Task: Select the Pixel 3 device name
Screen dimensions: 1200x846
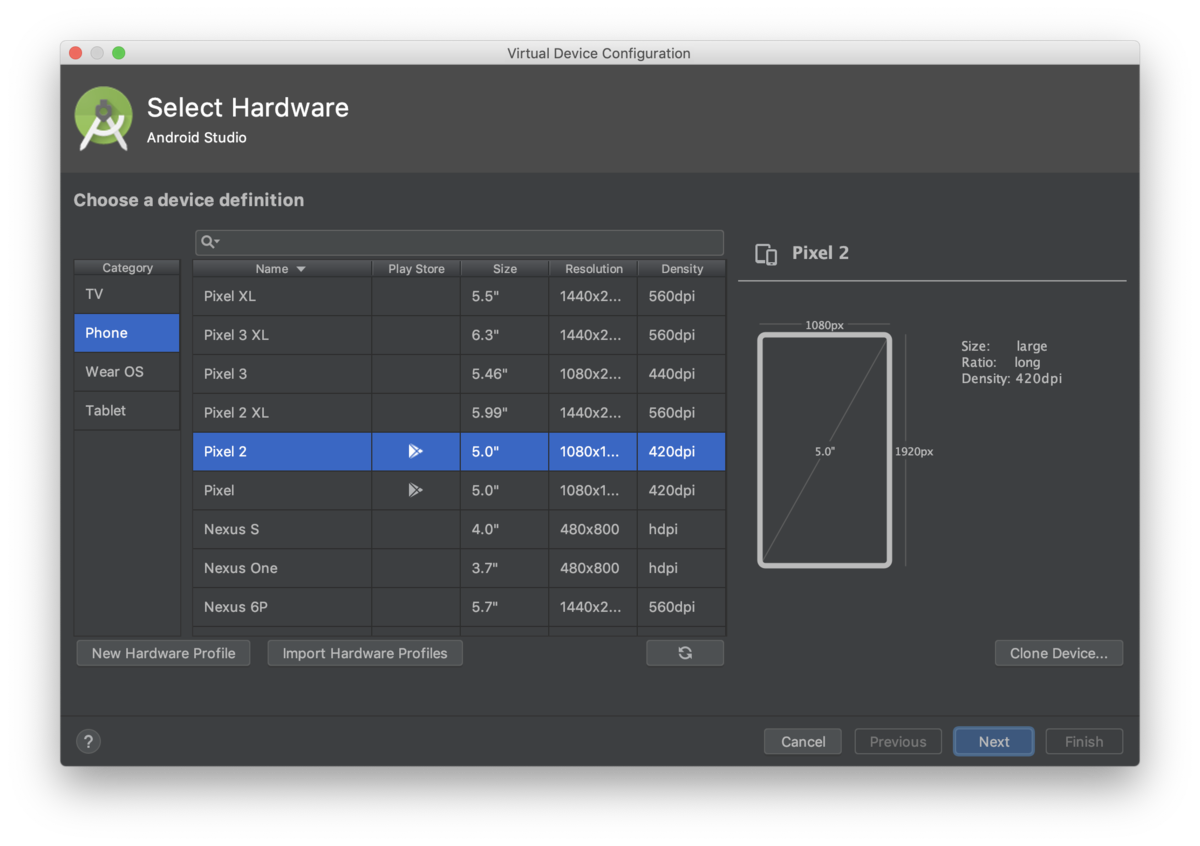Action: [x=225, y=374]
